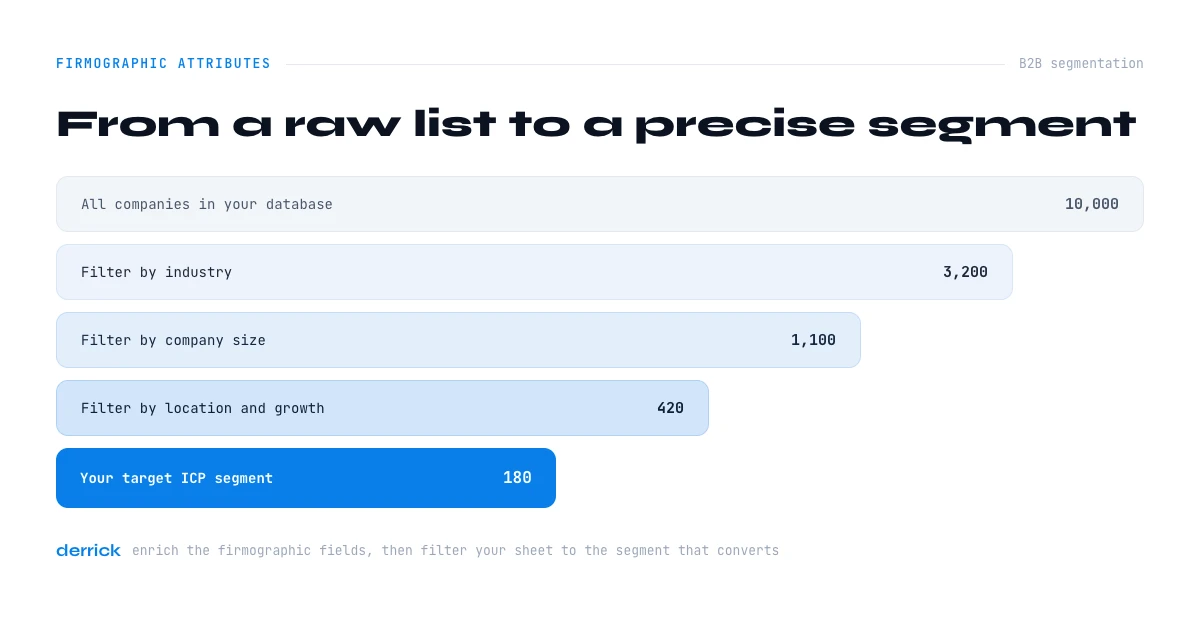Click the 'Filter by location and growth' bar
The width and height of the screenshot is (1200, 618).
pos(382,408)
